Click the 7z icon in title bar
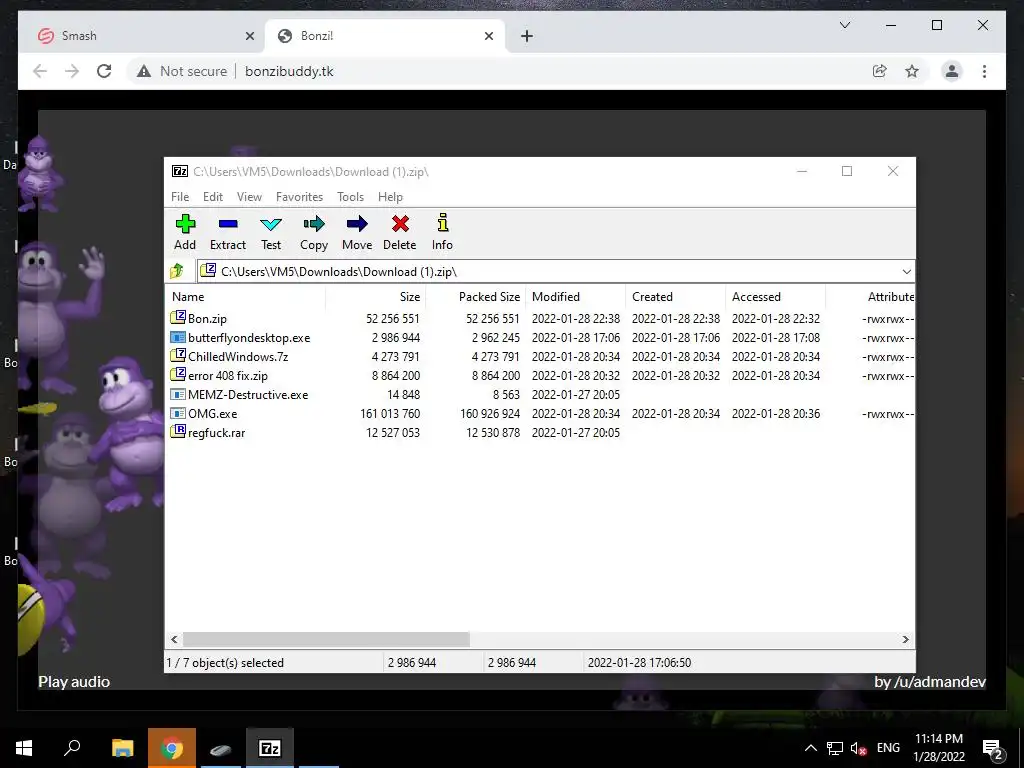The height and width of the screenshot is (768, 1024). [x=180, y=172]
